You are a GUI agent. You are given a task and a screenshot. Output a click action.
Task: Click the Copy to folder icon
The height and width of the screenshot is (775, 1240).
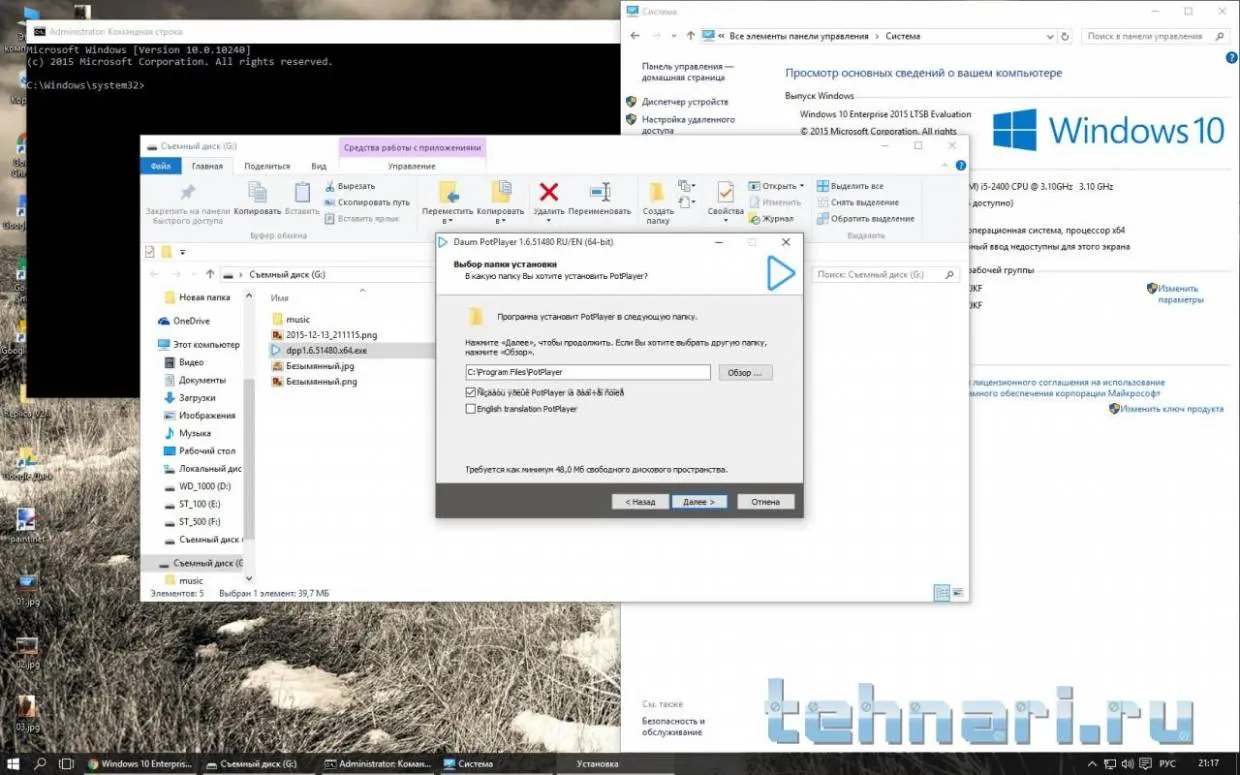point(500,192)
